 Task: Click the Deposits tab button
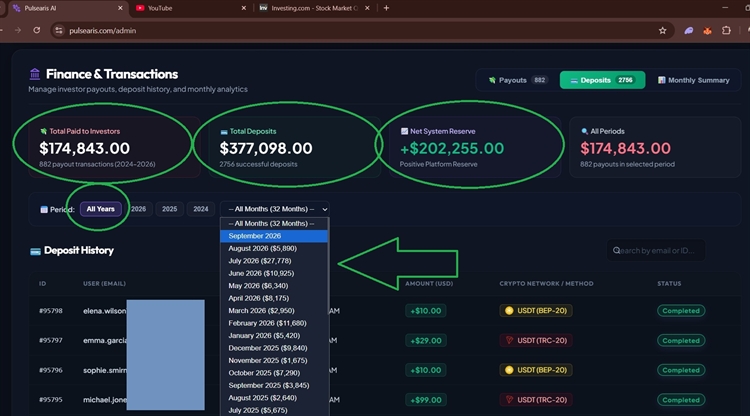602,80
